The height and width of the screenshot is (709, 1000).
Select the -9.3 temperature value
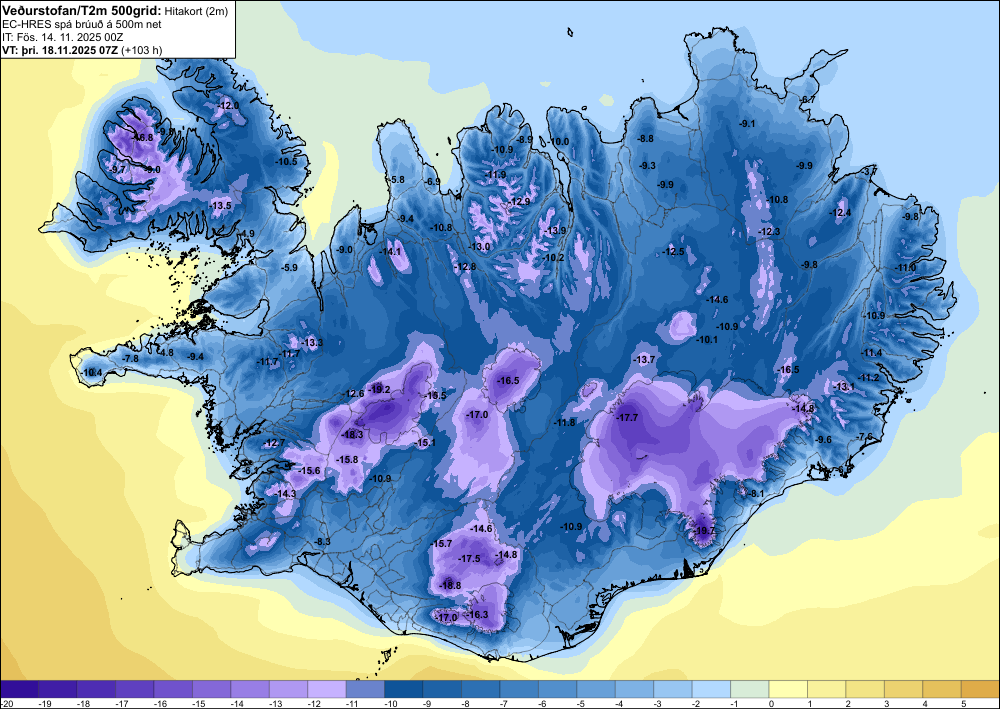pyautogui.click(x=647, y=165)
